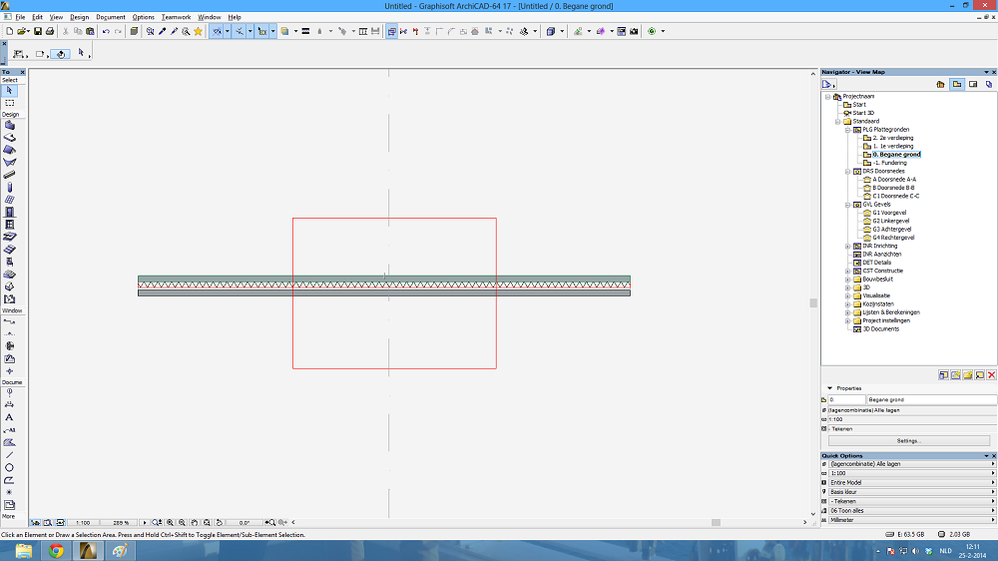Image resolution: width=998 pixels, height=561 pixels.
Task: Open Google Chrome from the taskbar
Action: tap(56, 551)
